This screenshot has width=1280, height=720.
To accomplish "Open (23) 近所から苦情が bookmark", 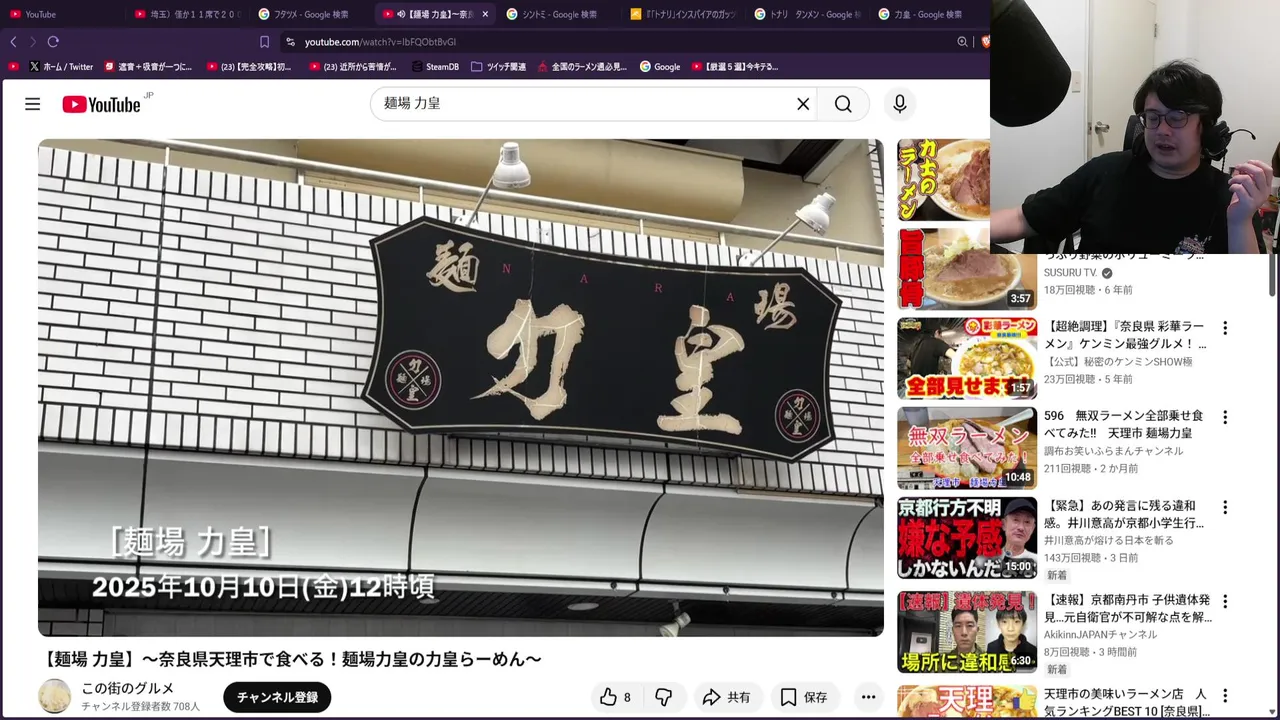I will pos(353,67).
